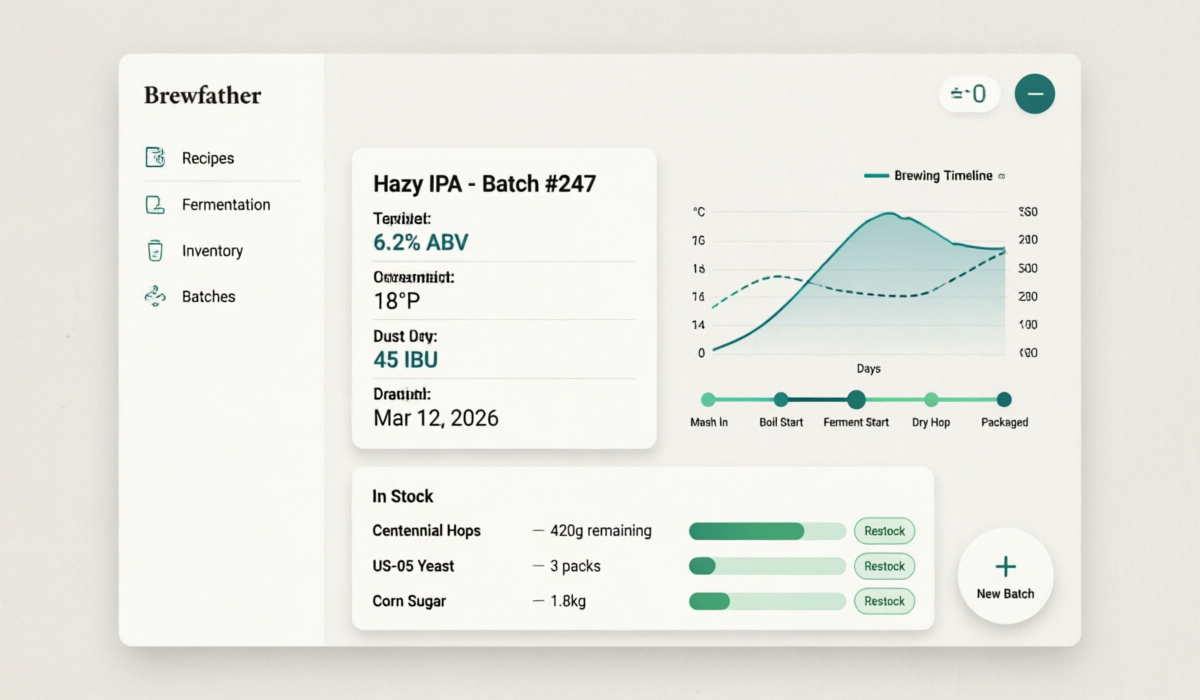Click the Boil Start label
This screenshot has width=1200, height=700.
pos(781,422)
